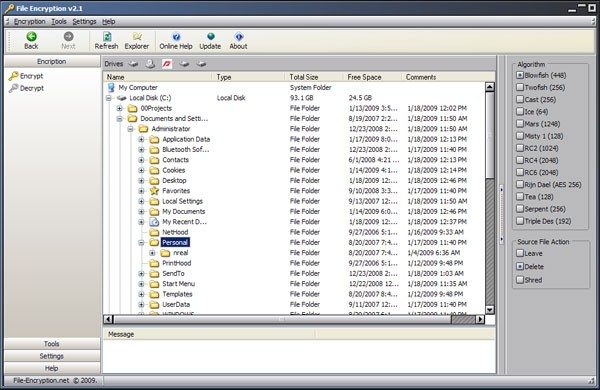600x390 pixels.
Task: Expand the Application Data folder
Action: [x=142, y=139]
